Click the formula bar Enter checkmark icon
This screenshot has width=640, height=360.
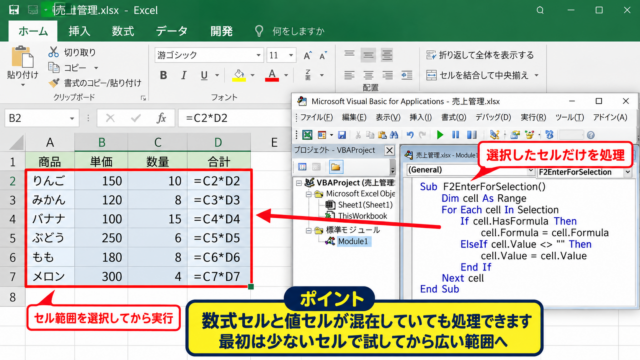[136, 118]
